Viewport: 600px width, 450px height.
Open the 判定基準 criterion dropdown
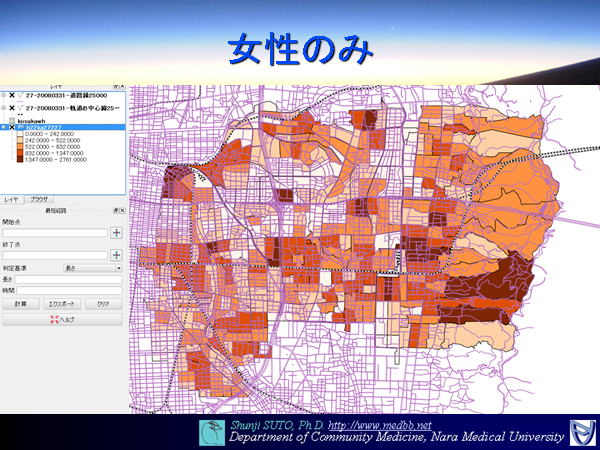pyautogui.click(x=93, y=268)
